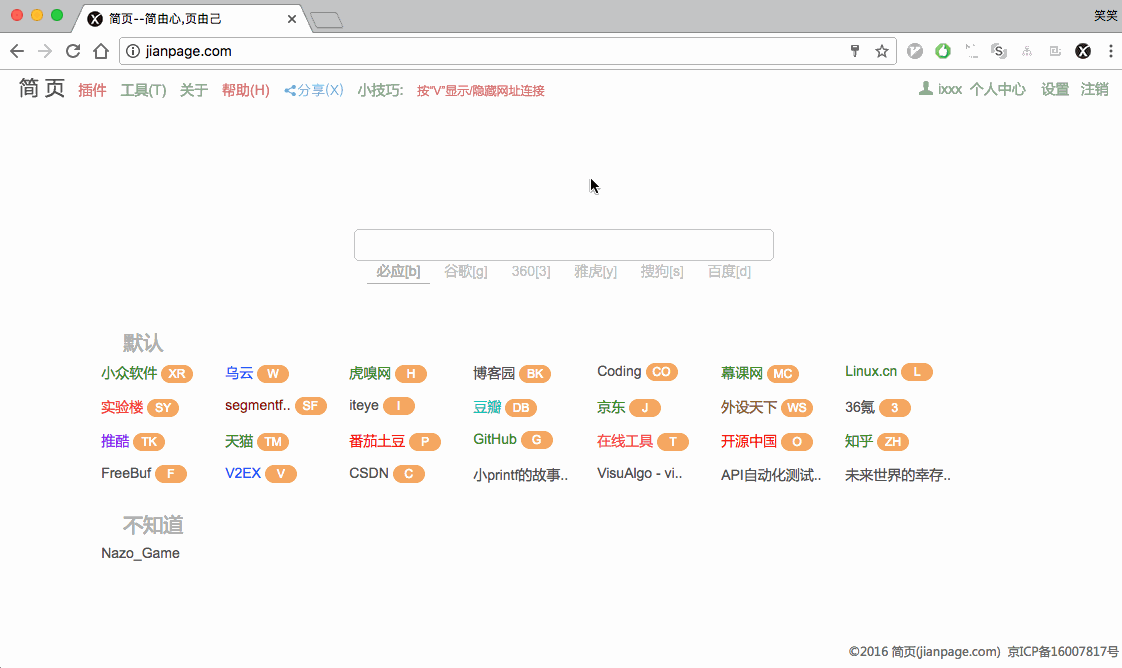This screenshot has height=668, width=1122.
Task: Open the CSDN bookmark
Action: (x=369, y=473)
